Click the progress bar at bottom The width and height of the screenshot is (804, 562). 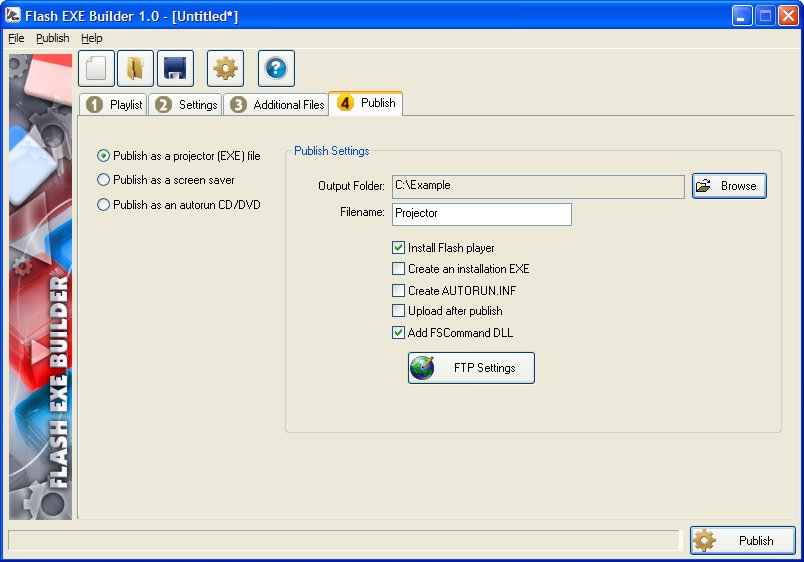pos(344,540)
